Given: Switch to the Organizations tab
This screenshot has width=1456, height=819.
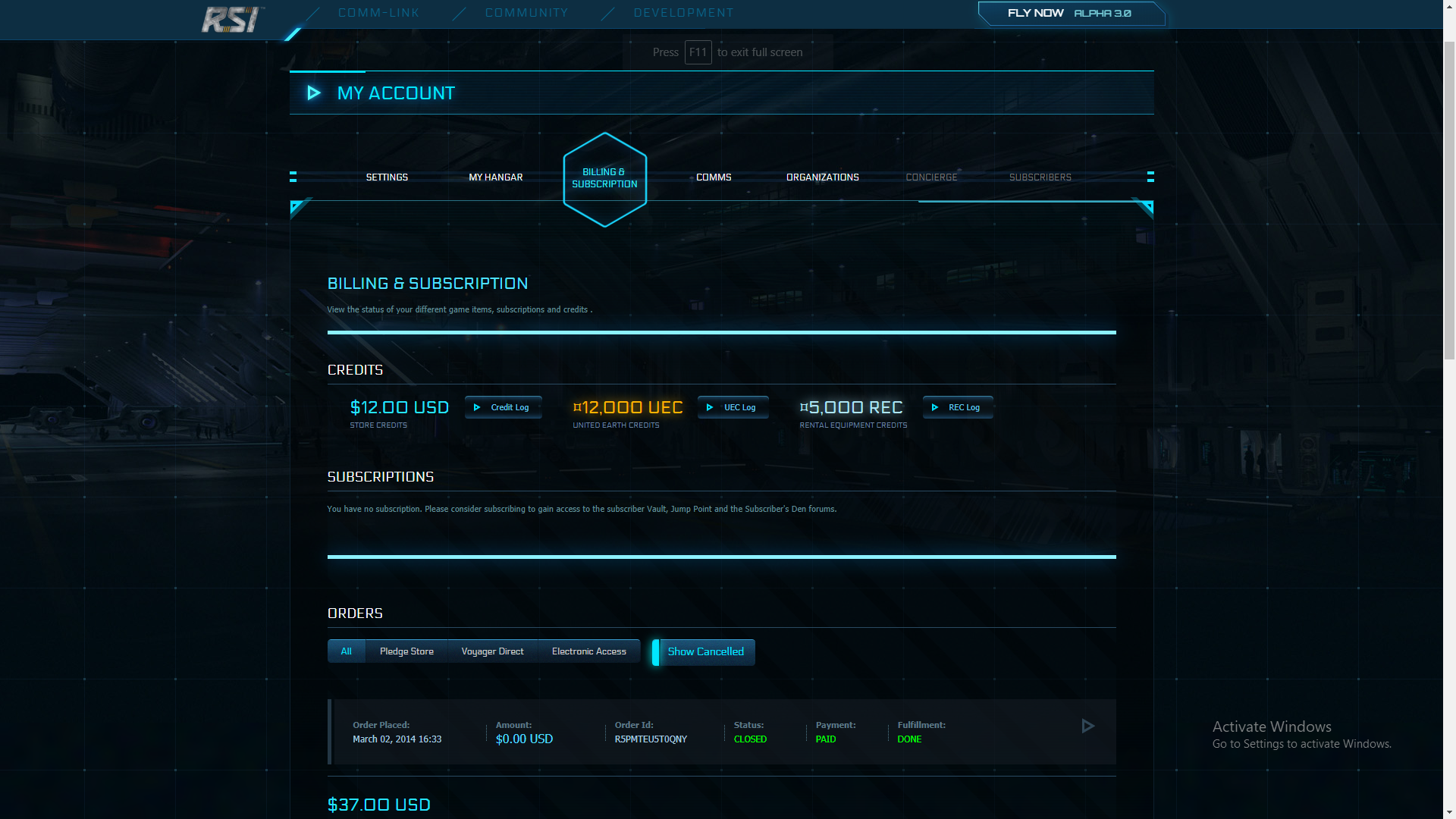Looking at the screenshot, I should [x=822, y=177].
